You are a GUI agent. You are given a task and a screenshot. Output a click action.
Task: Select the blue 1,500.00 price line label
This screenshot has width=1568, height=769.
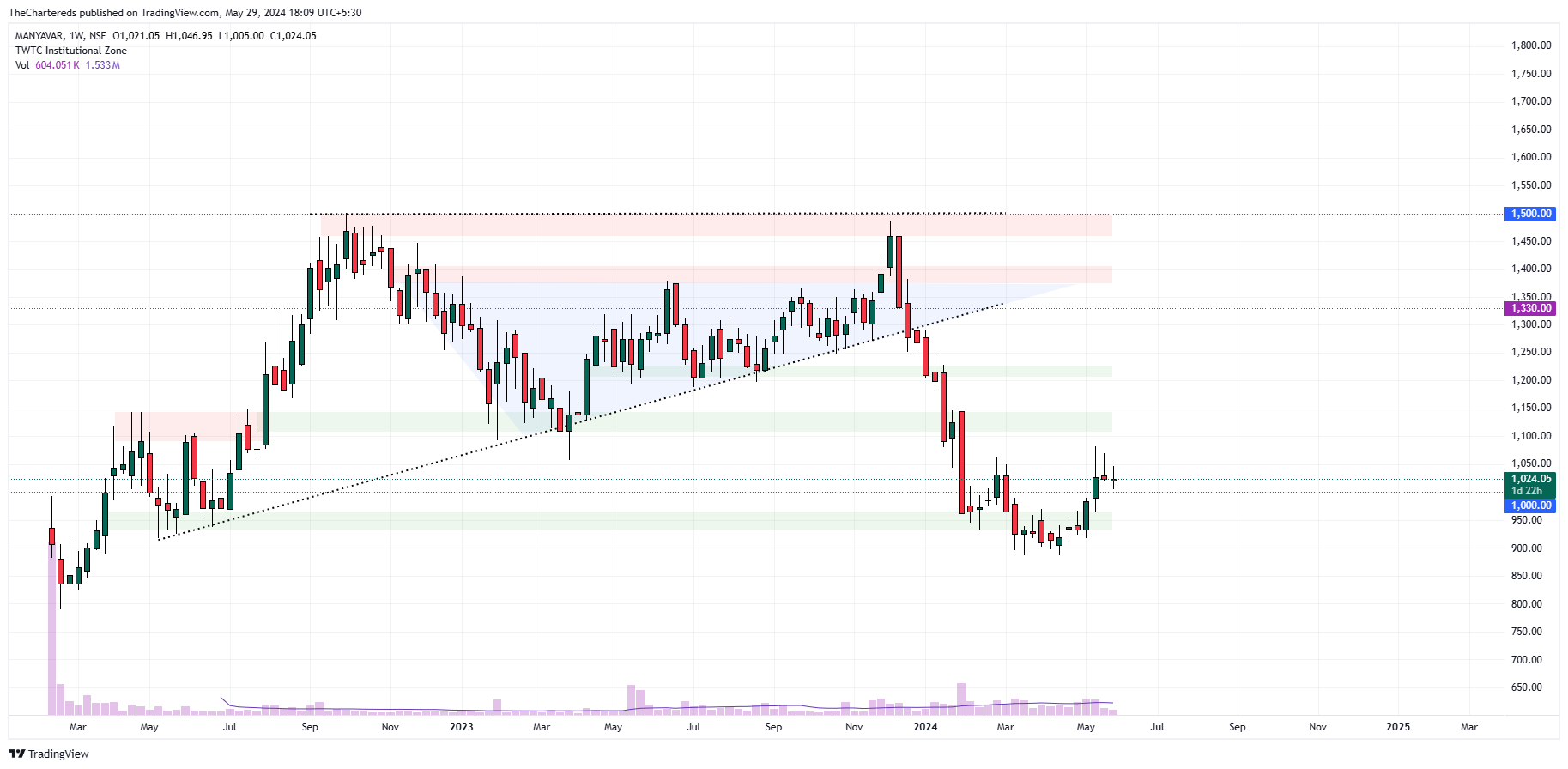(x=1530, y=214)
